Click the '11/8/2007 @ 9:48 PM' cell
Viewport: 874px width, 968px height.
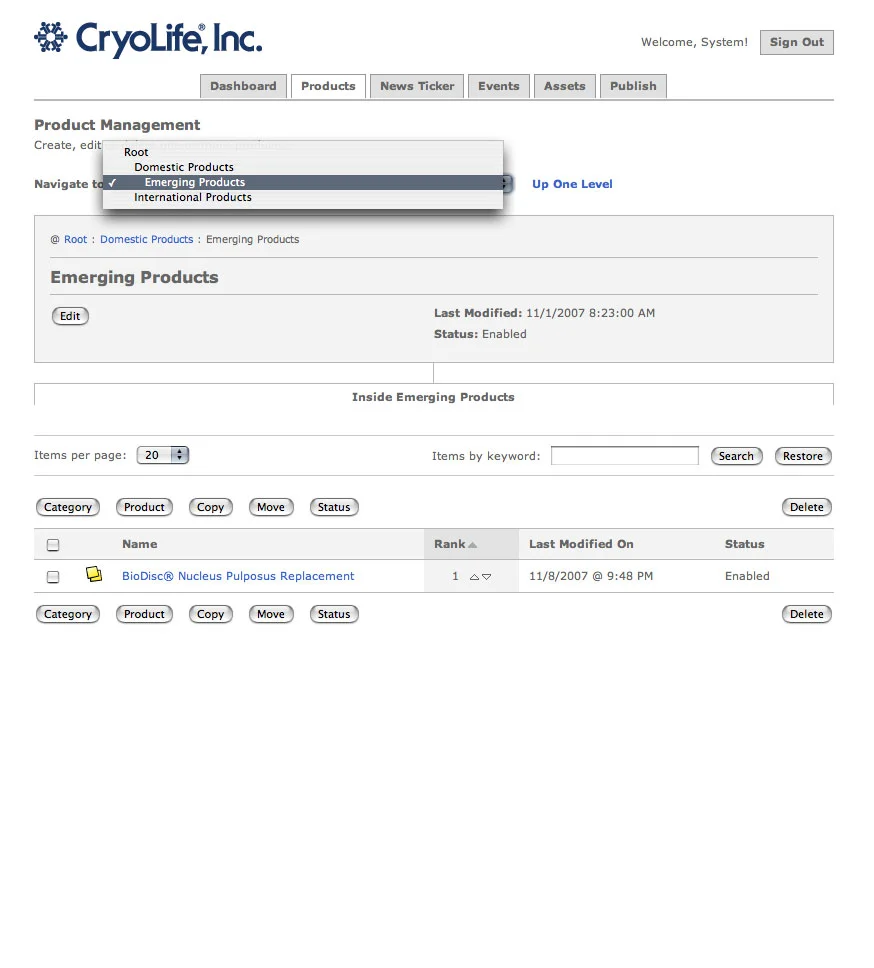(591, 576)
